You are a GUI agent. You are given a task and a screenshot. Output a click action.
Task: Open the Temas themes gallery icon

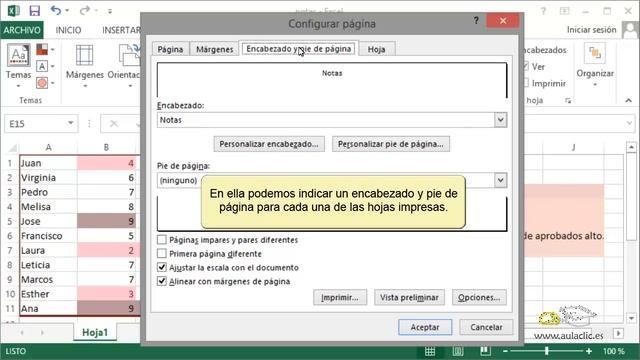point(18,56)
